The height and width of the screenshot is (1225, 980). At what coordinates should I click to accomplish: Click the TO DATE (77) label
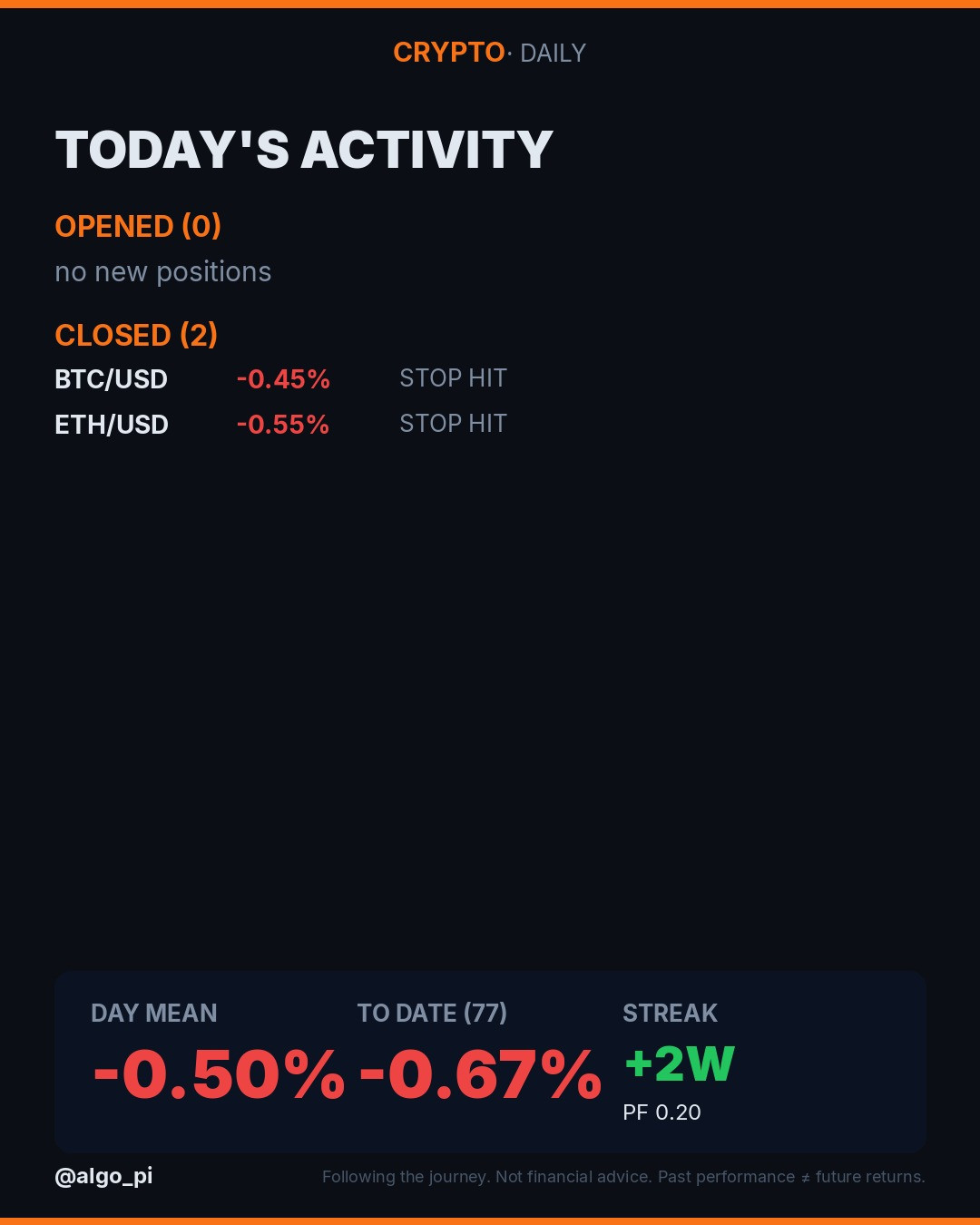click(432, 1013)
